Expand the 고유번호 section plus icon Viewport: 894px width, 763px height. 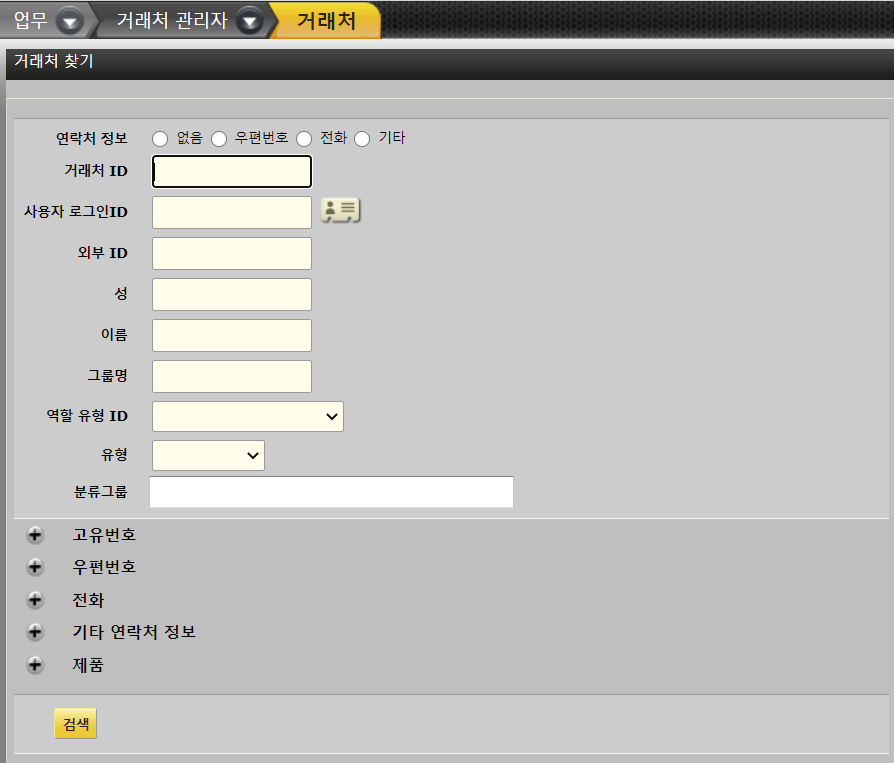point(35,535)
